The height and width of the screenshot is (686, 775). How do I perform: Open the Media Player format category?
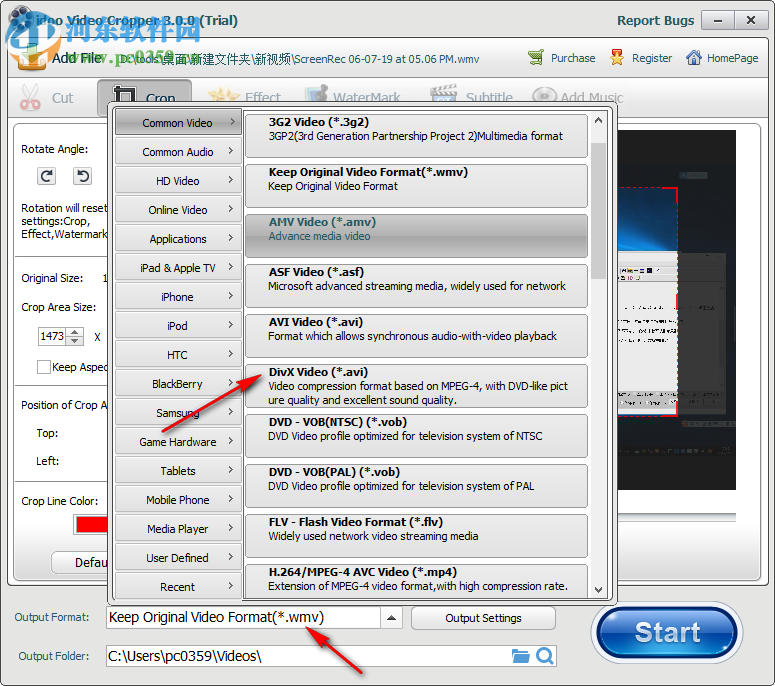(x=178, y=529)
